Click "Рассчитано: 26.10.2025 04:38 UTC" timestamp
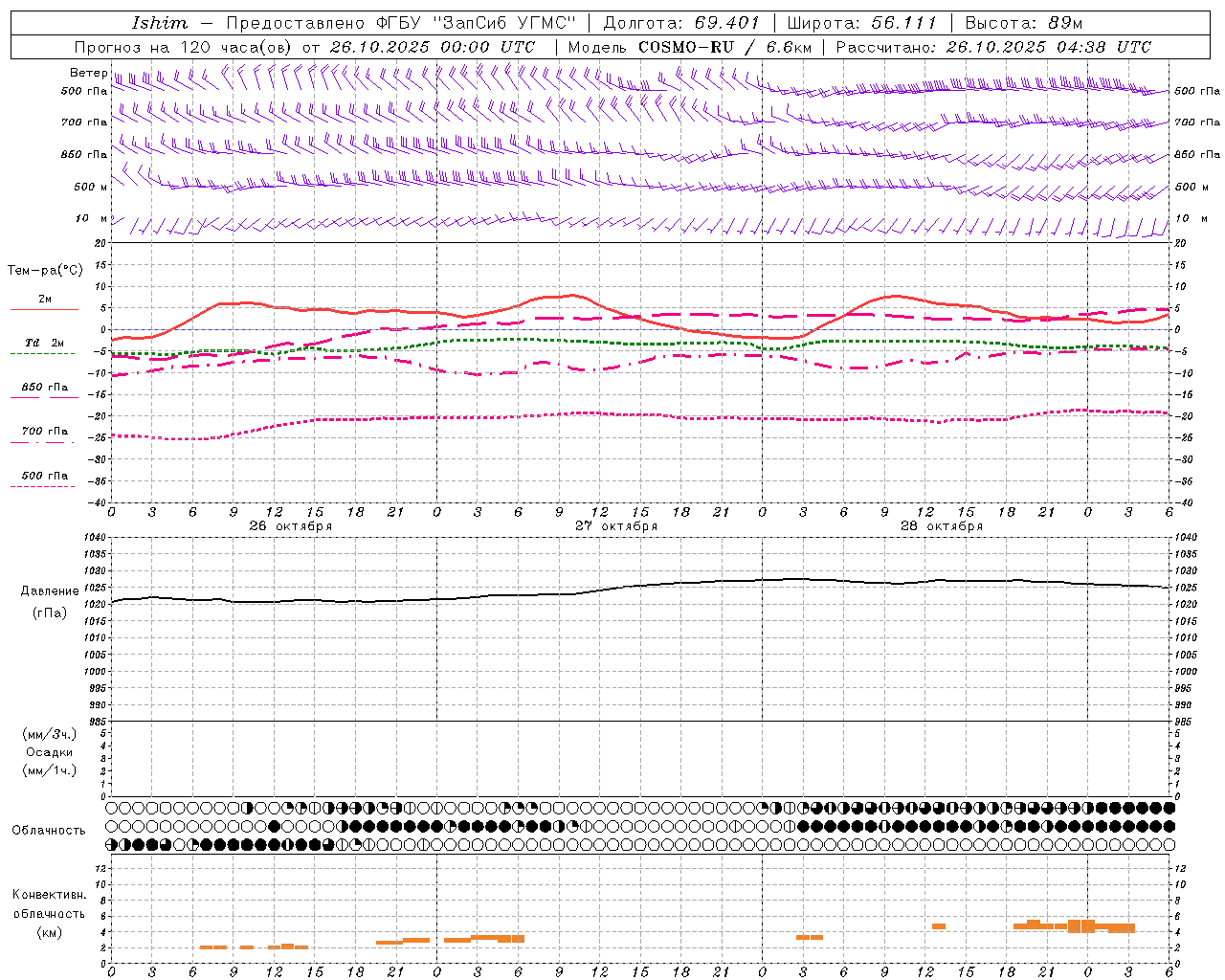The width and height of the screenshot is (1225, 980). point(993,47)
